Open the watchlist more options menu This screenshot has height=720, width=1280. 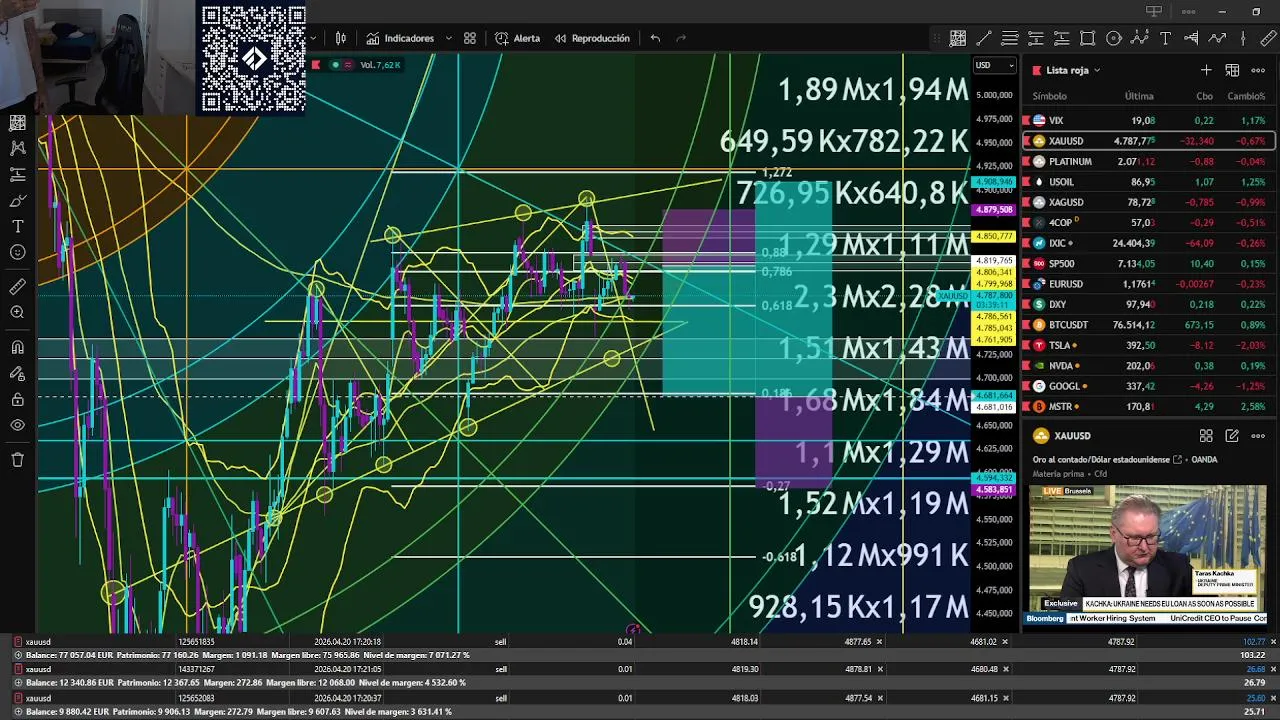click(1258, 70)
